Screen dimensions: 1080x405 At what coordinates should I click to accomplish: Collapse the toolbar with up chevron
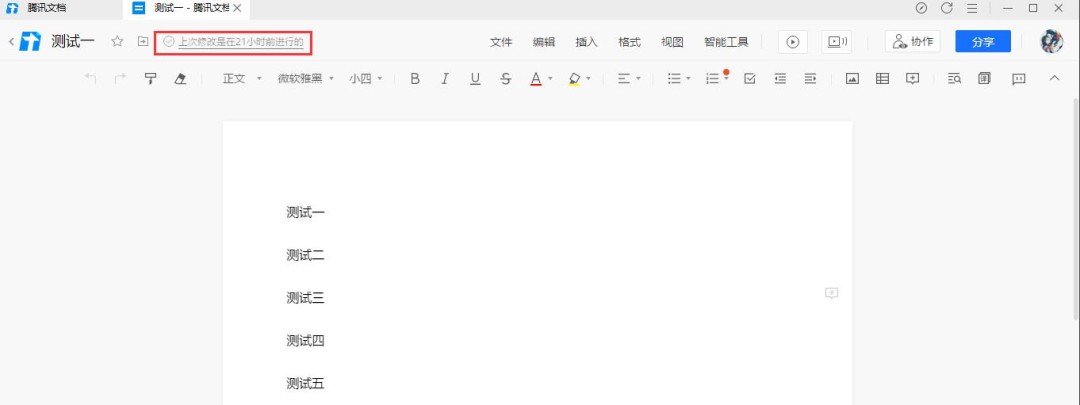(1055, 79)
